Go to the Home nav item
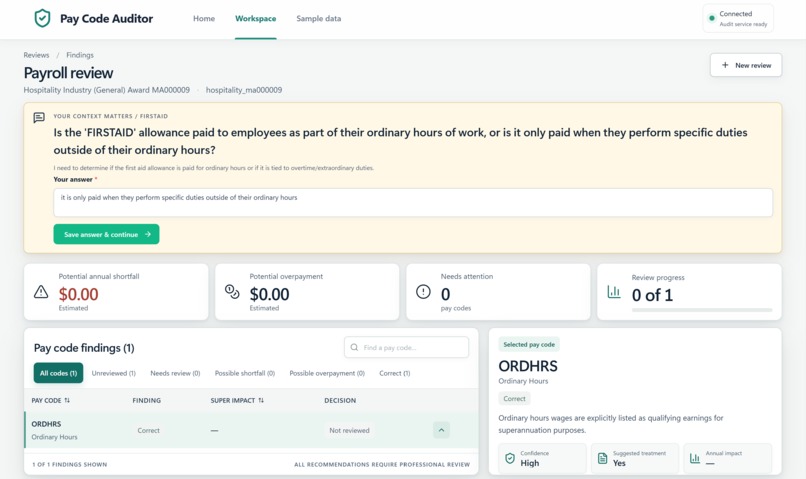 [x=204, y=19]
